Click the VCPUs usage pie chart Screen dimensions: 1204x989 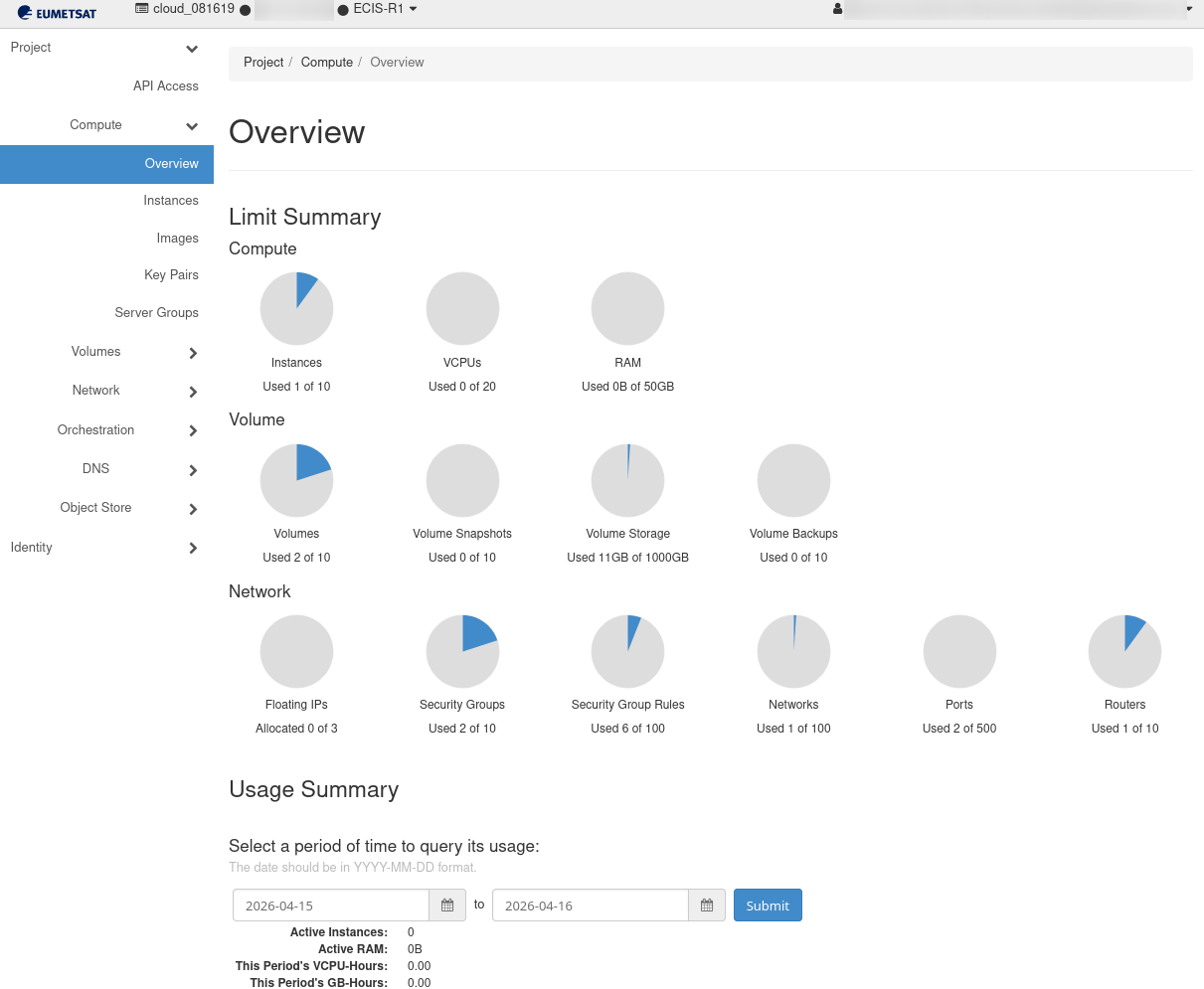[x=462, y=309]
